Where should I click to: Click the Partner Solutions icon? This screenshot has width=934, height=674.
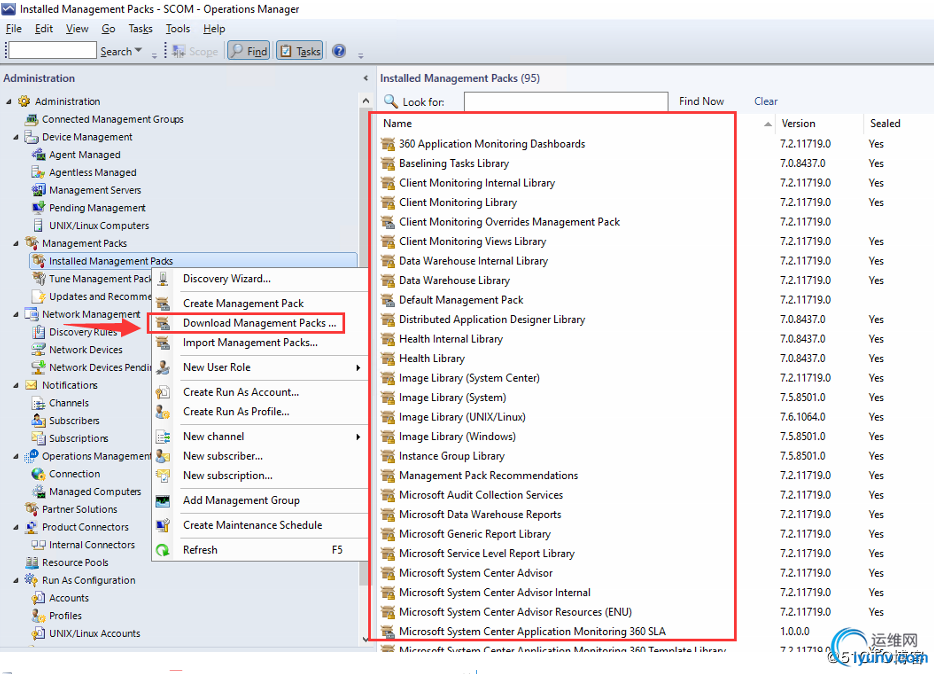click(x=32, y=509)
